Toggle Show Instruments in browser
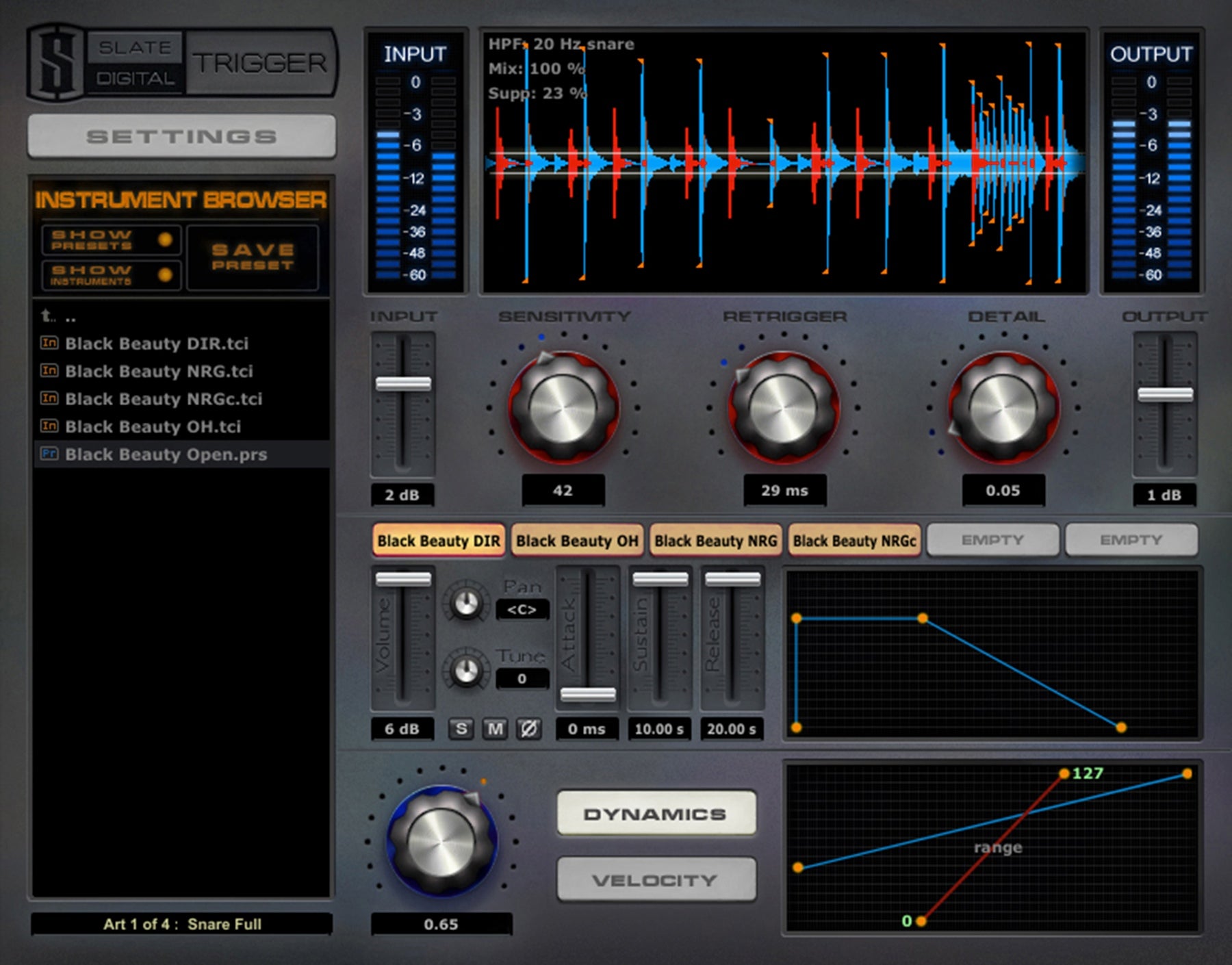The image size is (1232, 965). (111, 275)
